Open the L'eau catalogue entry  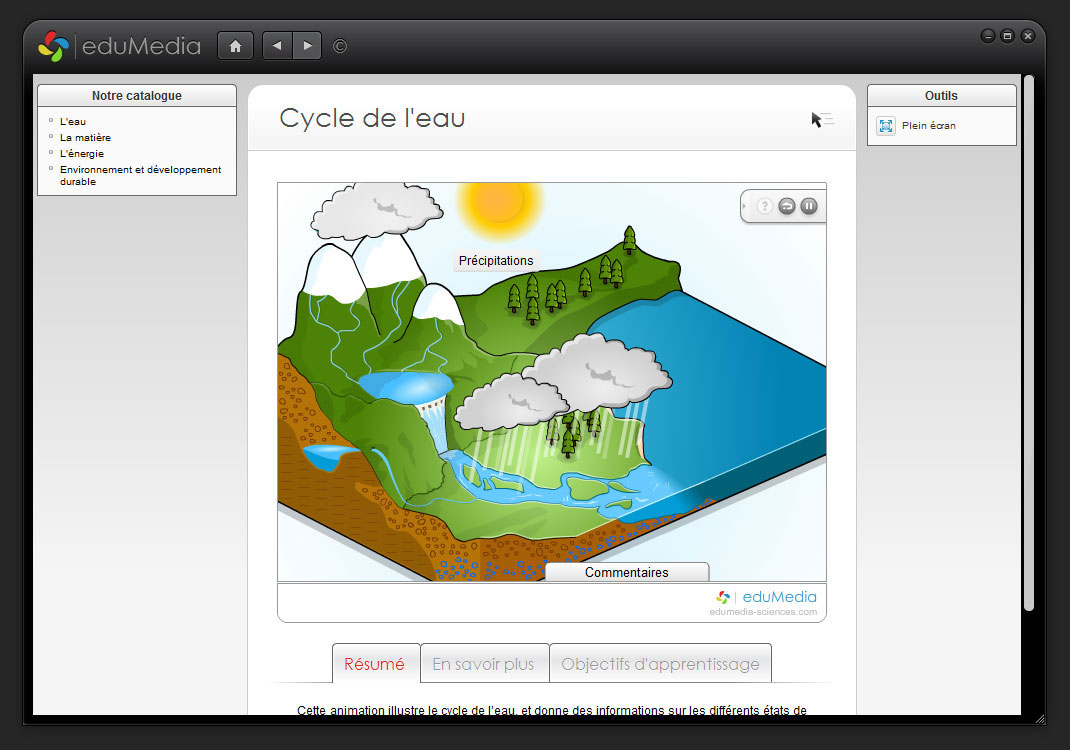coord(73,122)
